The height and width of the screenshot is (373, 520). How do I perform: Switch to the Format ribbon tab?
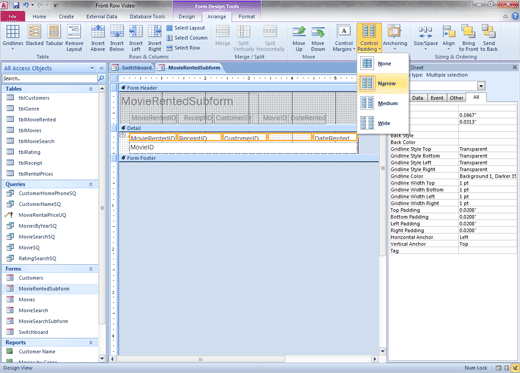pos(247,16)
